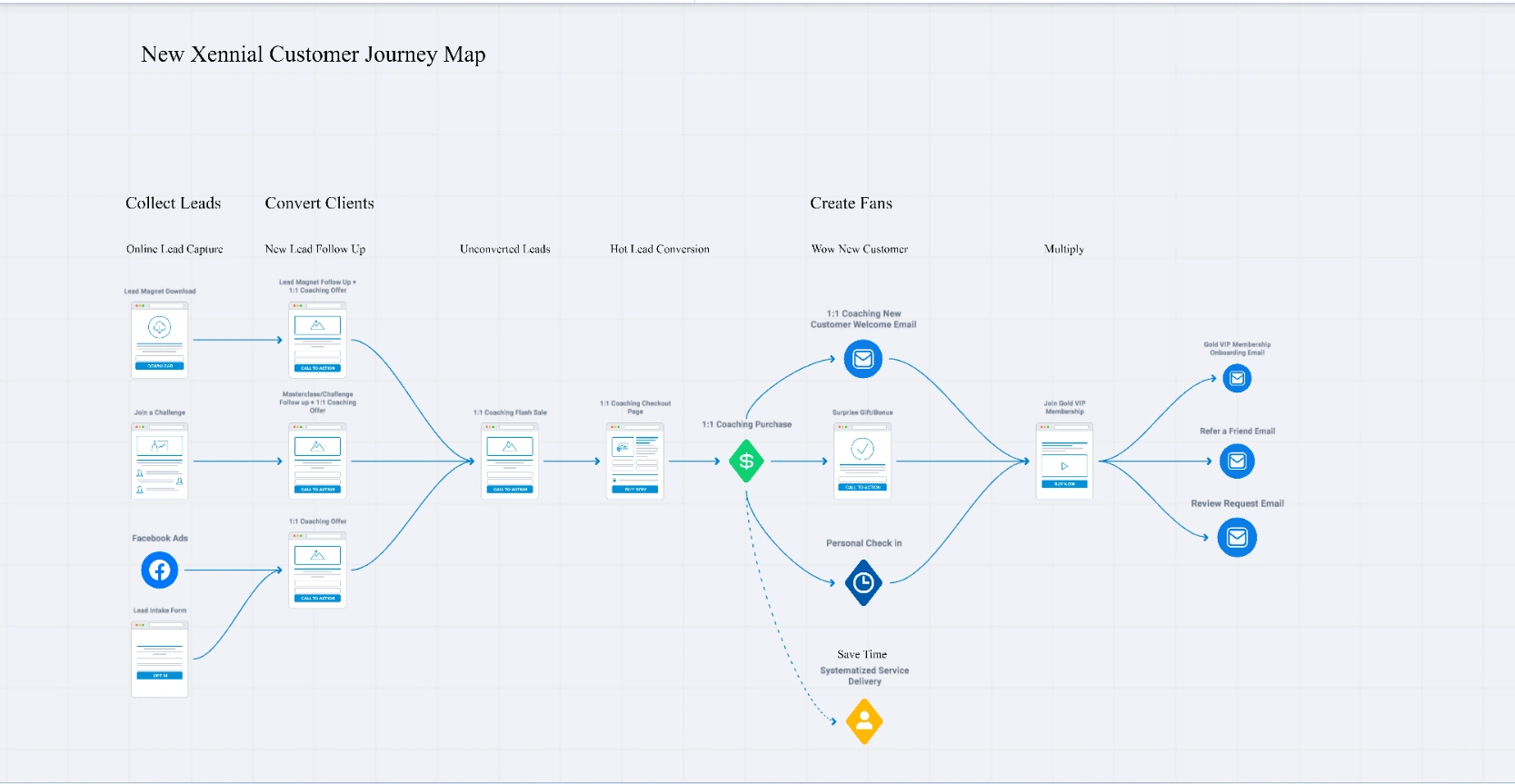Image resolution: width=1515 pixels, height=784 pixels.
Task: Click the yellow Systematized Service Delivery person icon
Action: point(864,721)
